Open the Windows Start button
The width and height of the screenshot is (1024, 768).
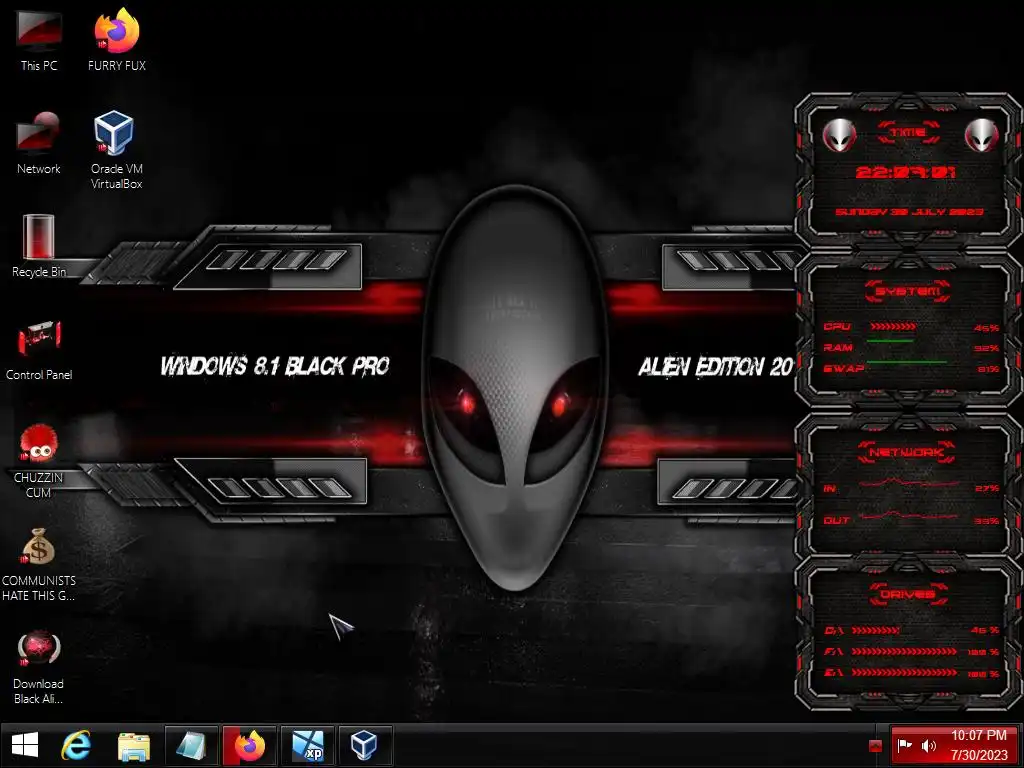pyautogui.click(x=25, y=745)
